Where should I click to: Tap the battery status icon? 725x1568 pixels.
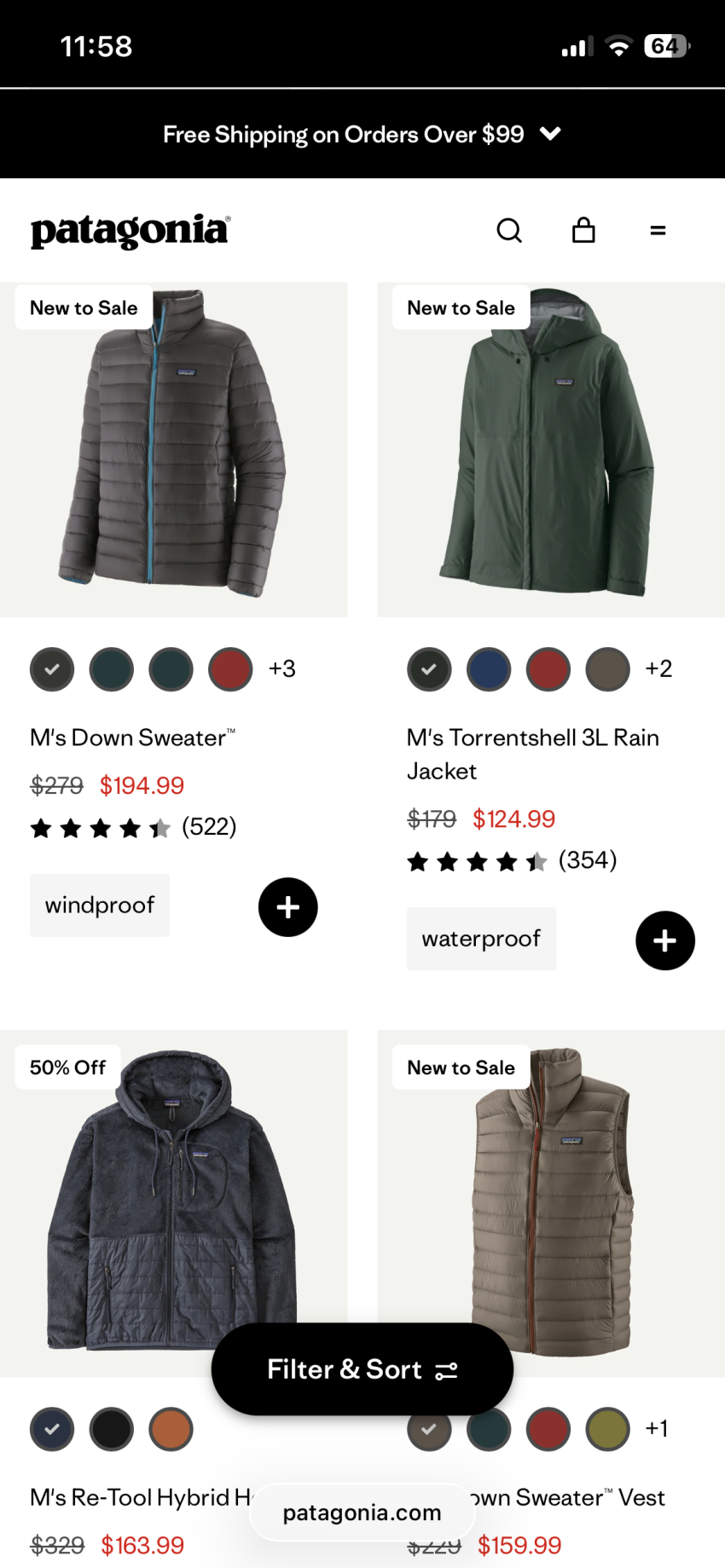pos(667,46)
